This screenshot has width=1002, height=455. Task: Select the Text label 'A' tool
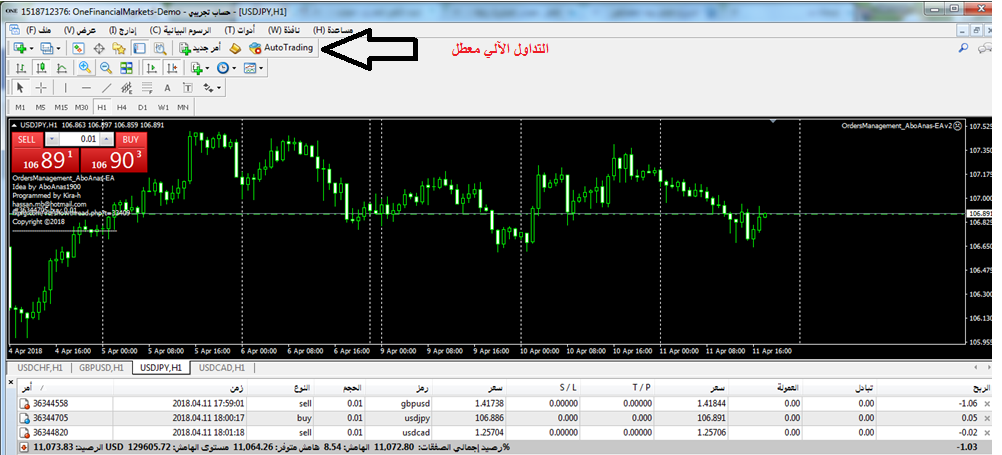[x=167, y=88]
